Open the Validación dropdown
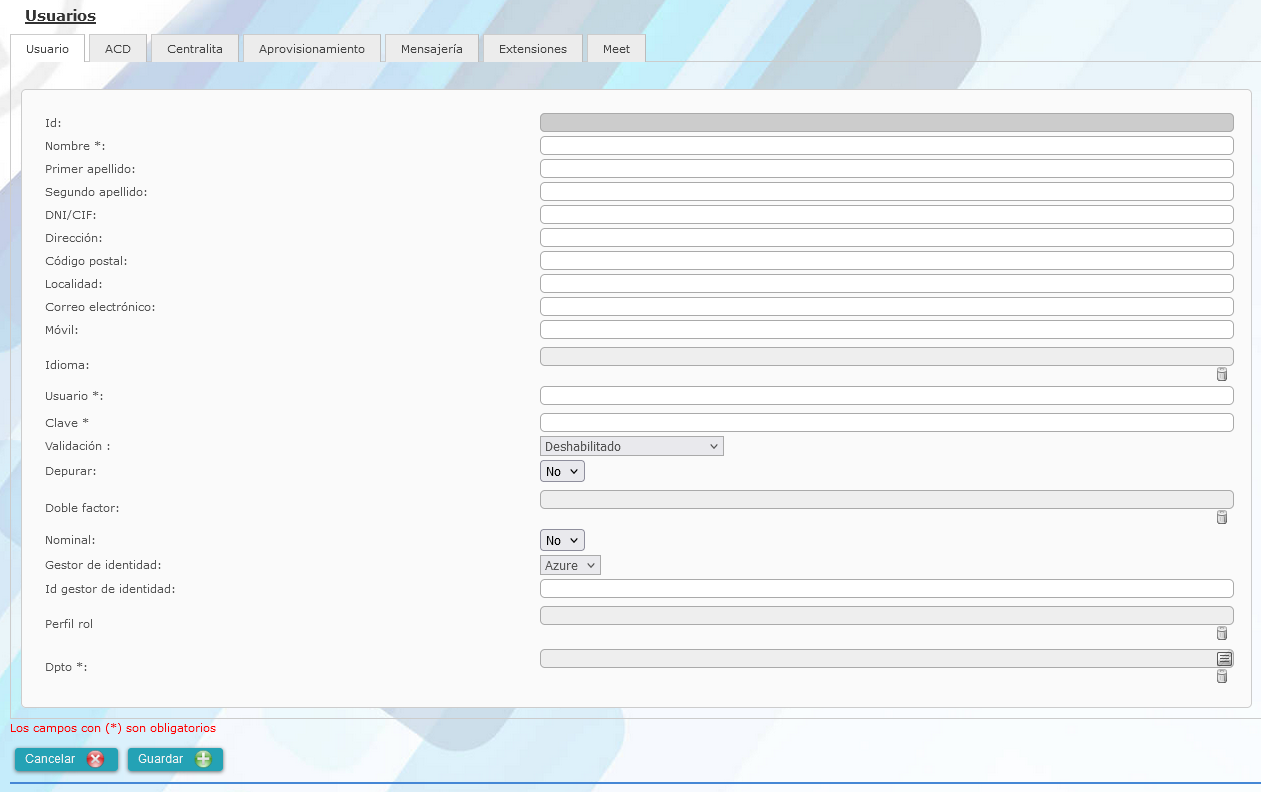 [x=632, y=446]
